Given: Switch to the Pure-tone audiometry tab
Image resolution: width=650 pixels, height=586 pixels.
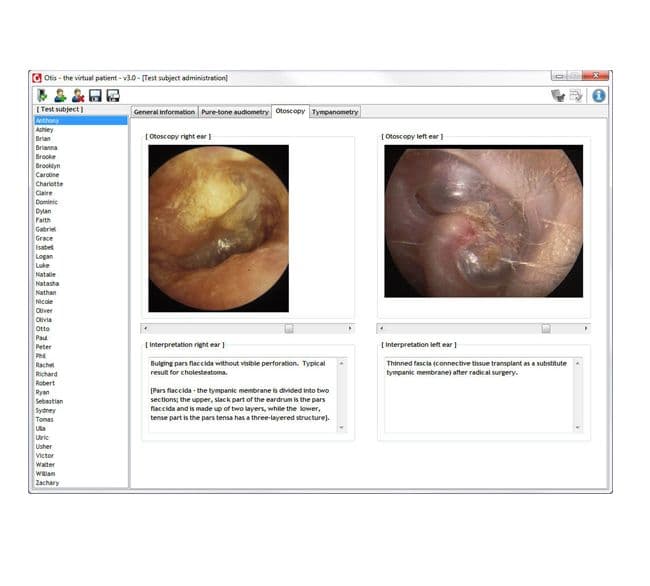Looking at the screenshot, I should (235, 112).
